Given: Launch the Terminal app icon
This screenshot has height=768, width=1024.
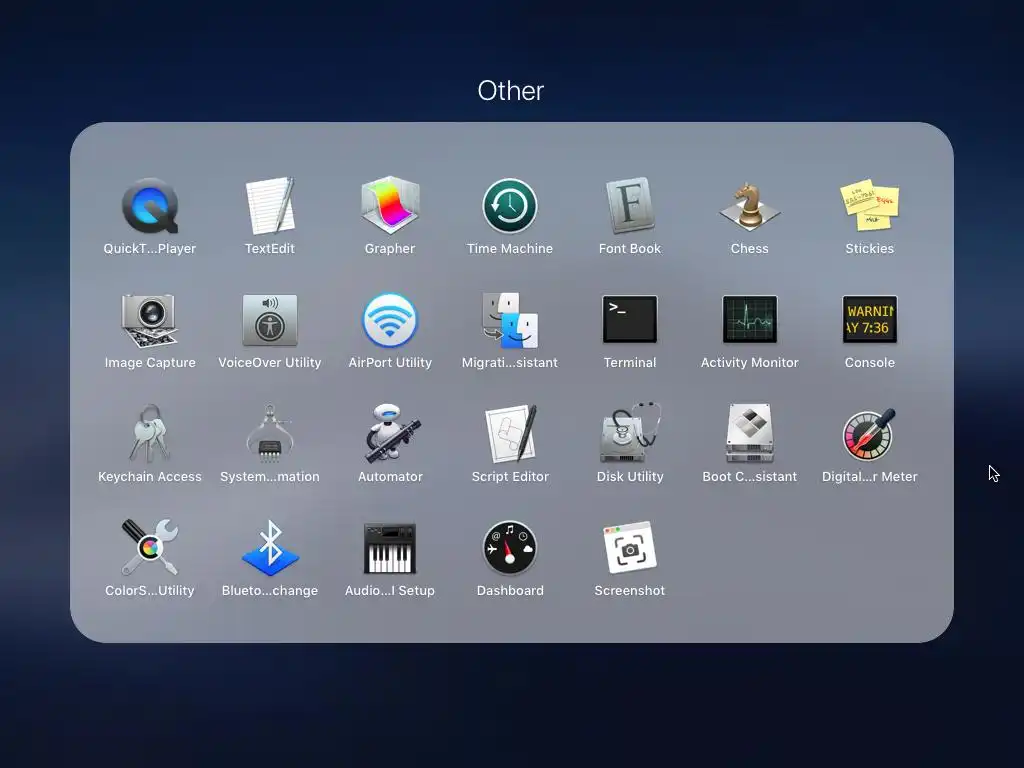Looking at the screenshot, I should (630, 319).
